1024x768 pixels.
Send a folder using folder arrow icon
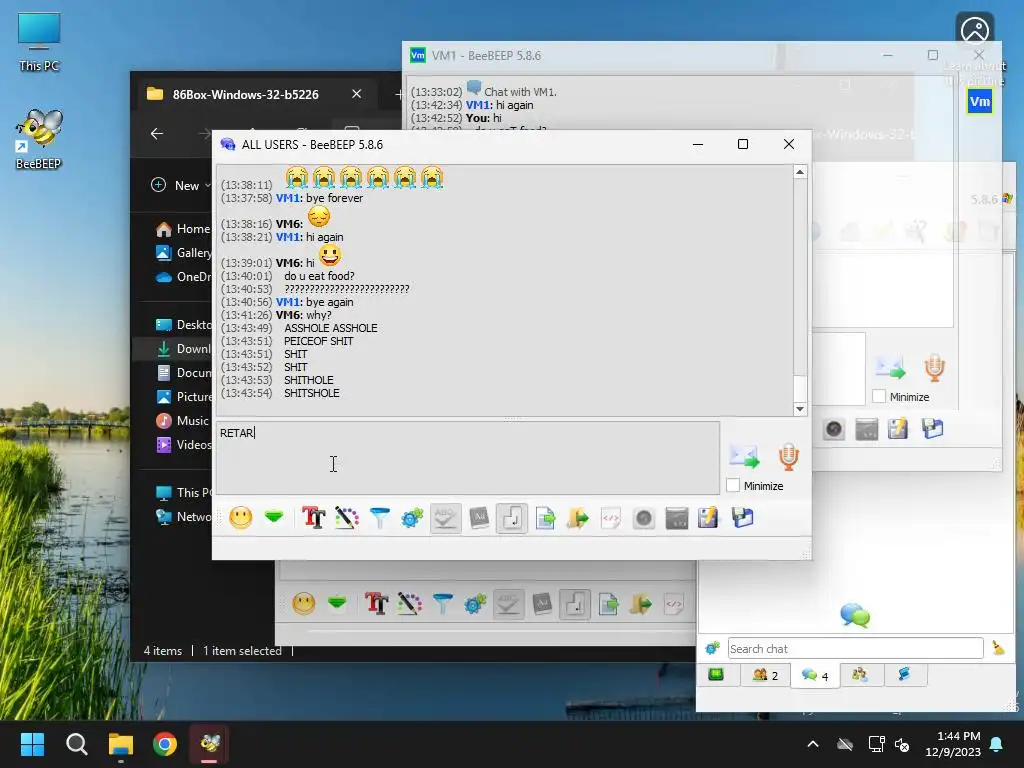click(578, 519)
